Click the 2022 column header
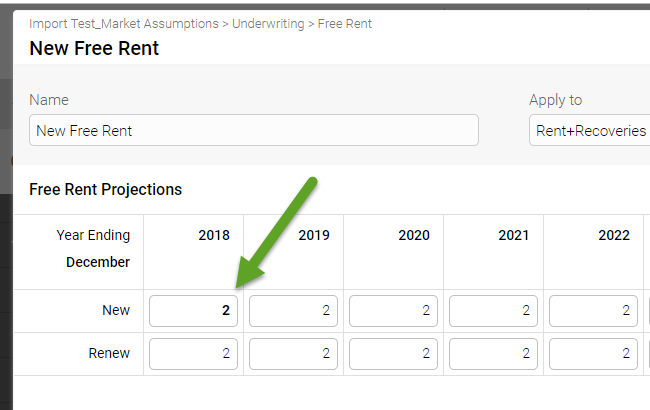Viewport: 650px width, 410px height. point(614,235)
